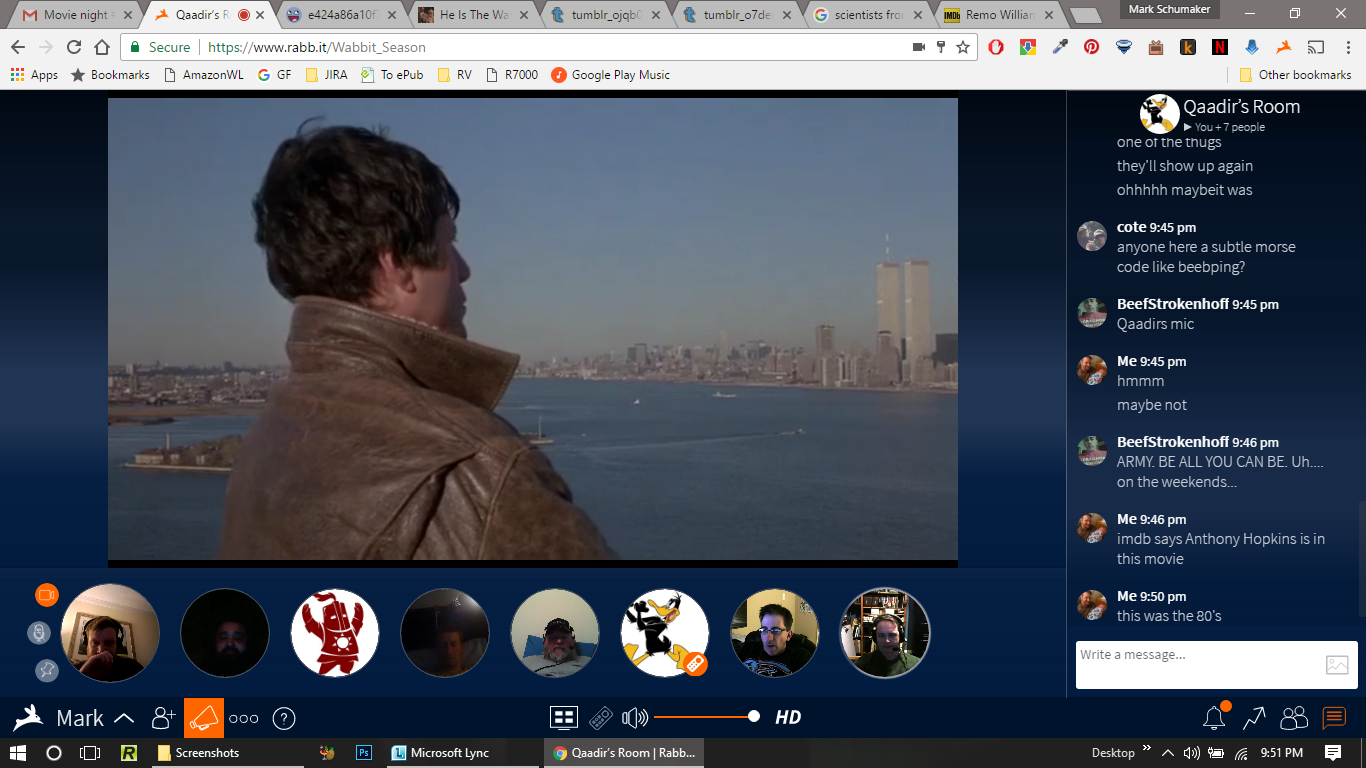Toggle the chat panel icon

tap(1334, 717)
